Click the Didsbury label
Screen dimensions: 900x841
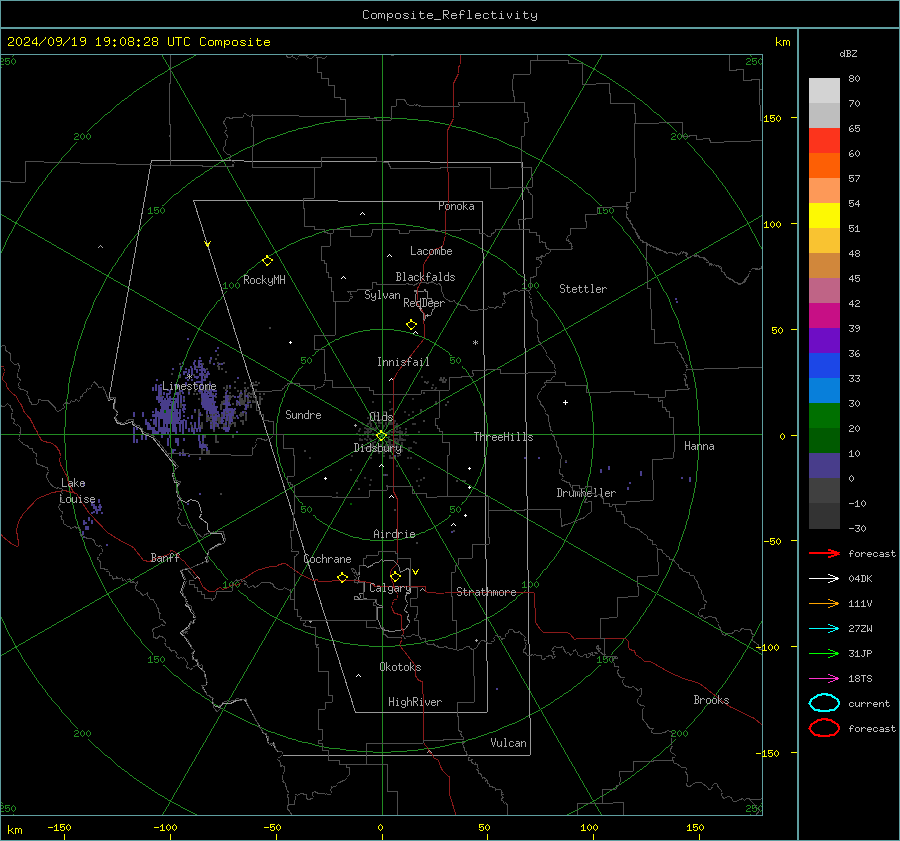pyautogui.click(x=378, y=448)
